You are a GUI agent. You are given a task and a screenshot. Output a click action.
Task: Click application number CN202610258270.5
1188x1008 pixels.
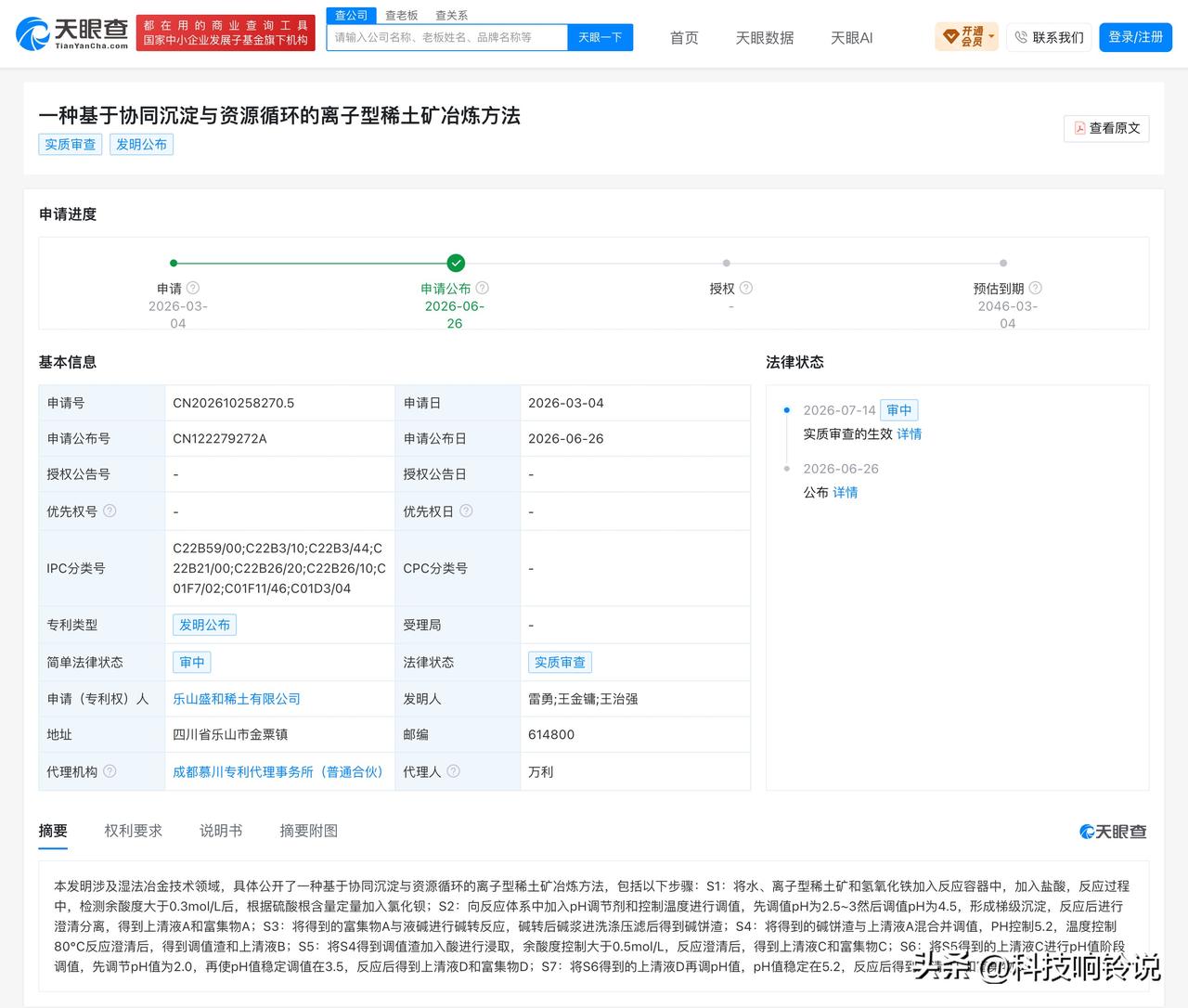pos(234,403)
